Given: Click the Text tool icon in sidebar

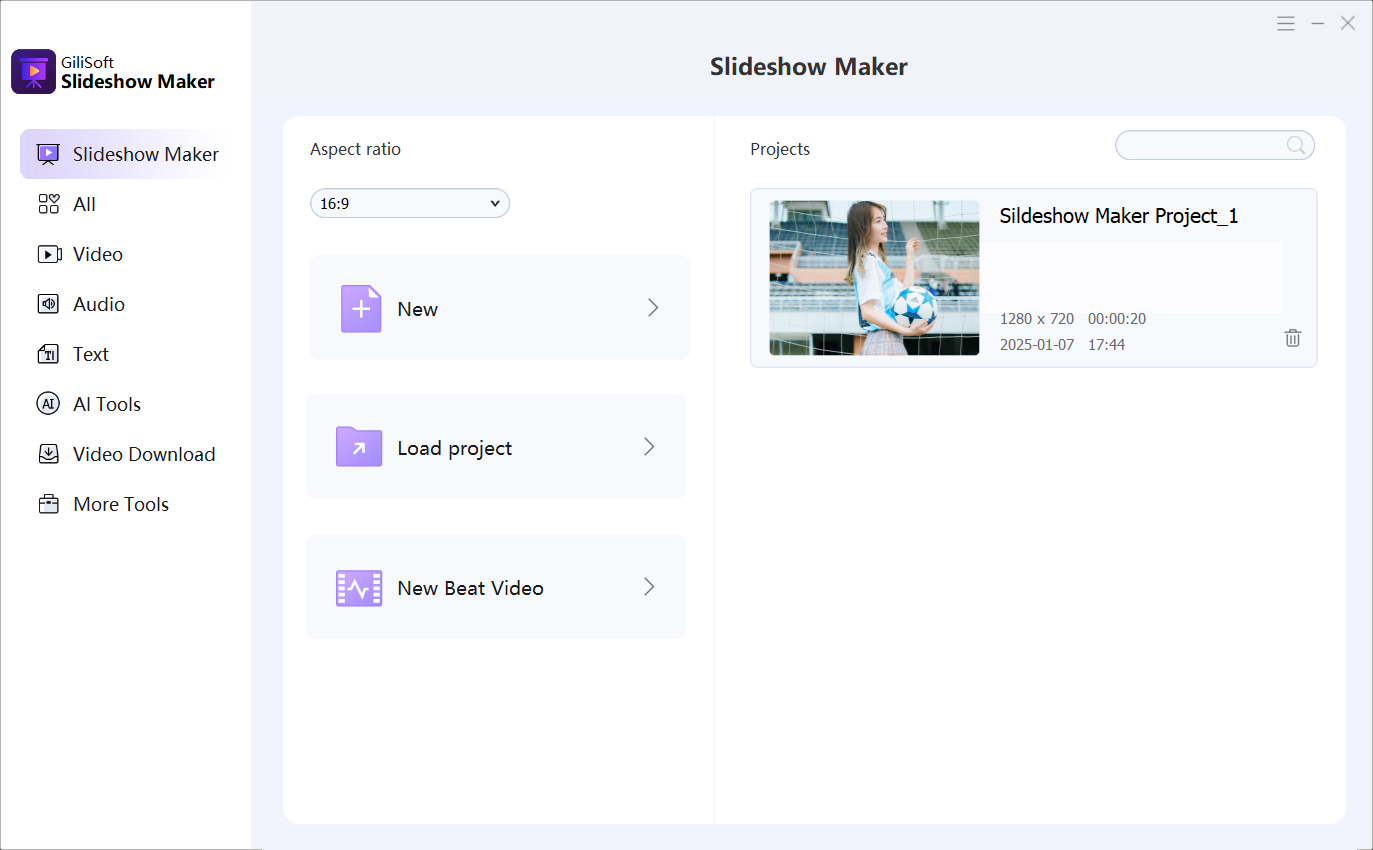Looking at the screenshot, I should [48, 354].
